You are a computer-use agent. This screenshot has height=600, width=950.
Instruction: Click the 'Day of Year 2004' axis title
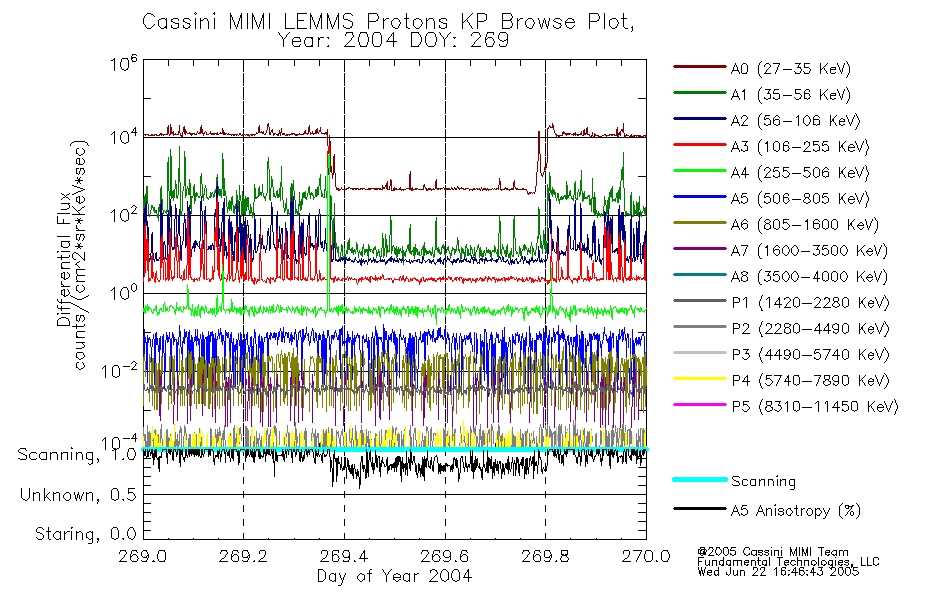tap(394, 576)
